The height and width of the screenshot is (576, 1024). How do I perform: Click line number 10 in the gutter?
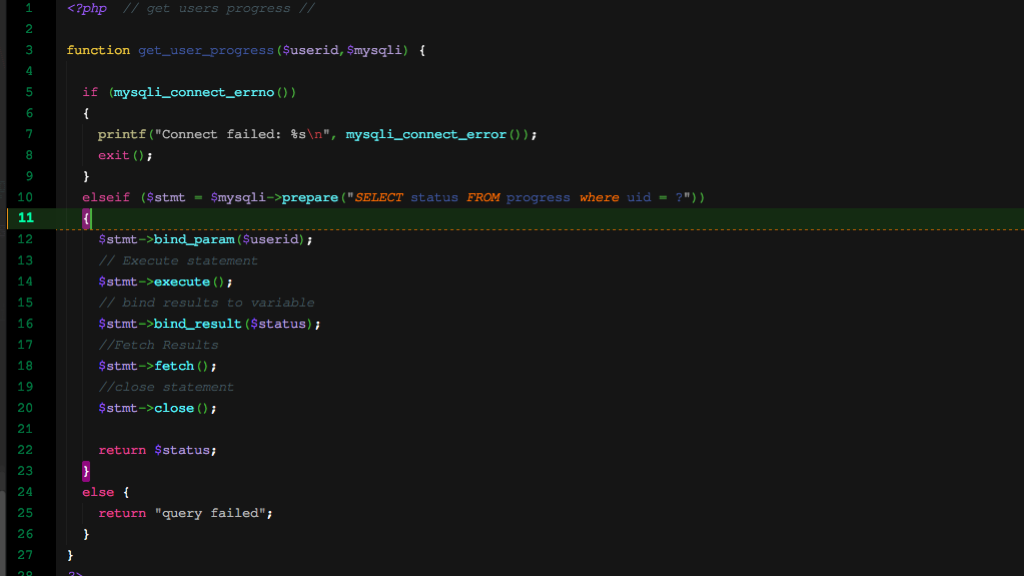tap(25, 197)
